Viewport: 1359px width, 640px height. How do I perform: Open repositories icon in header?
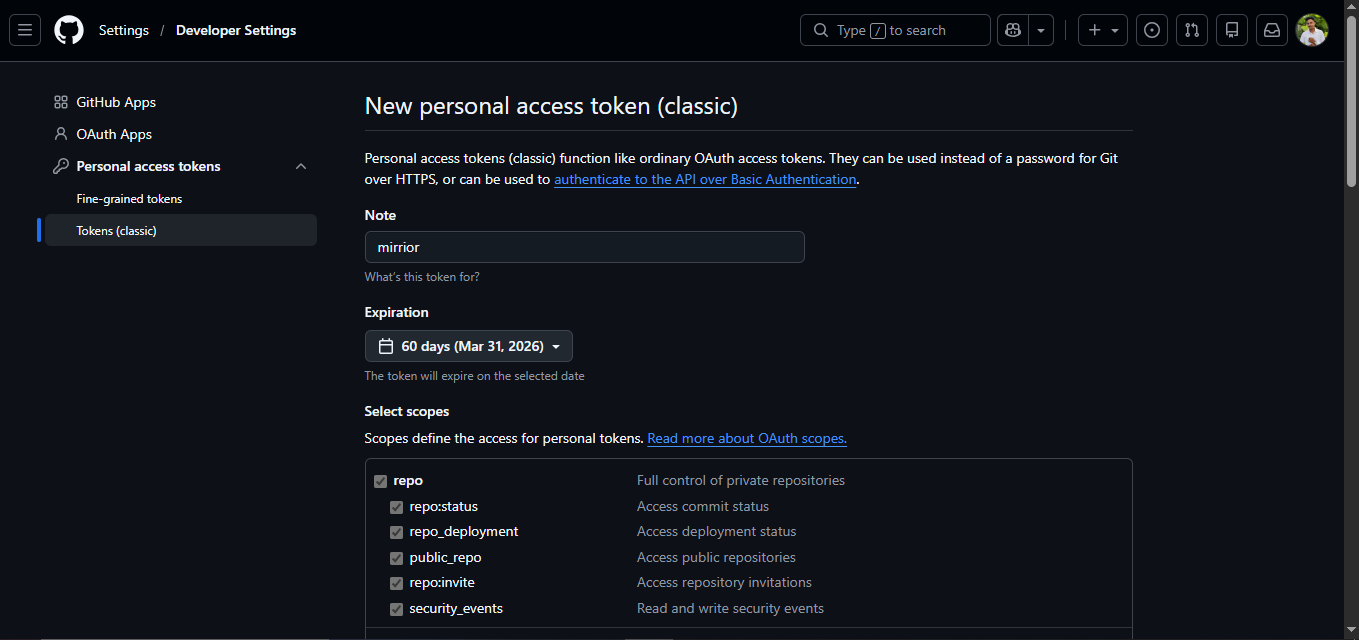1232,30
